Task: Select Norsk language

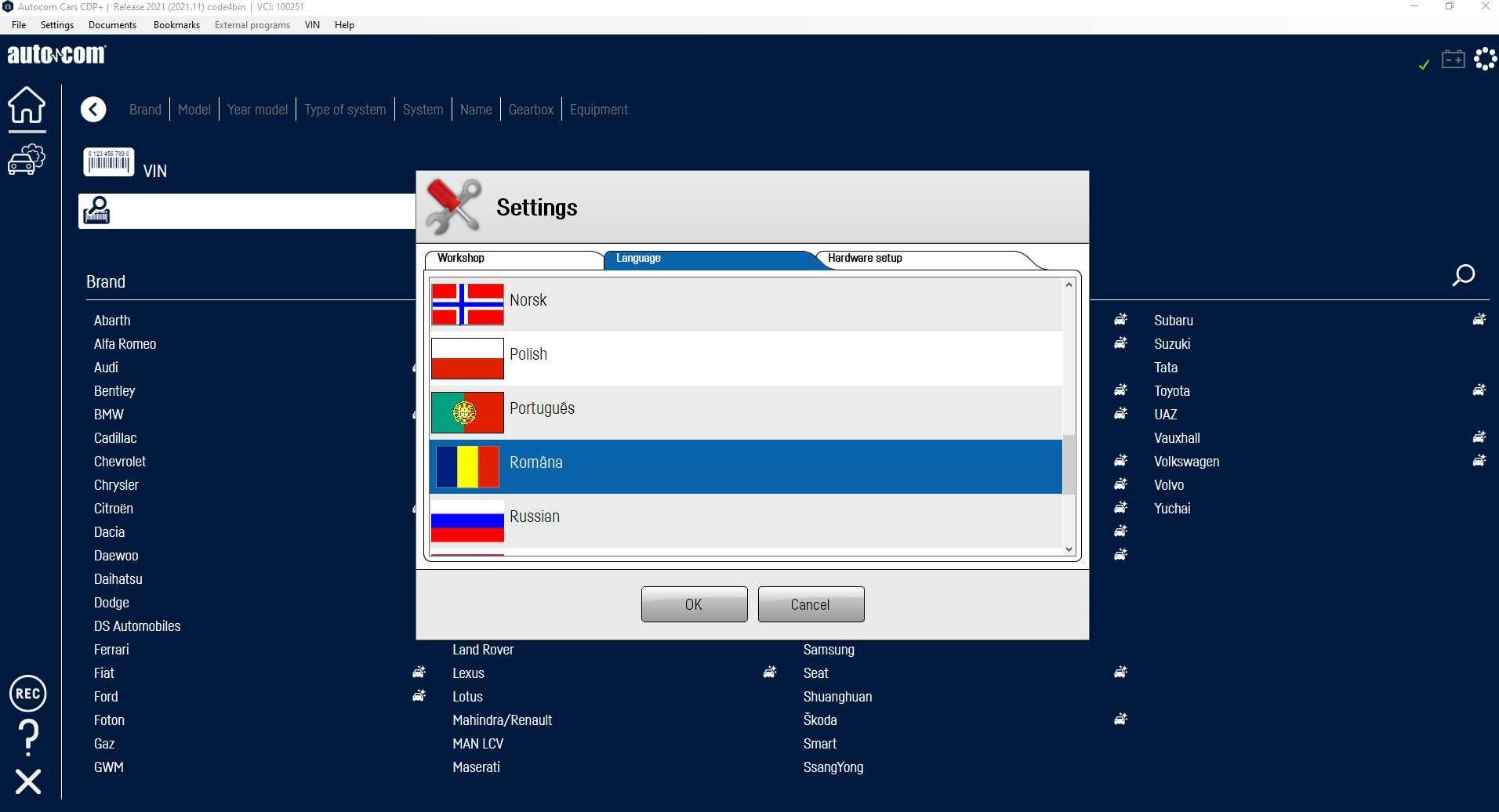Action: pyautogui.click(x=746, y=304)
